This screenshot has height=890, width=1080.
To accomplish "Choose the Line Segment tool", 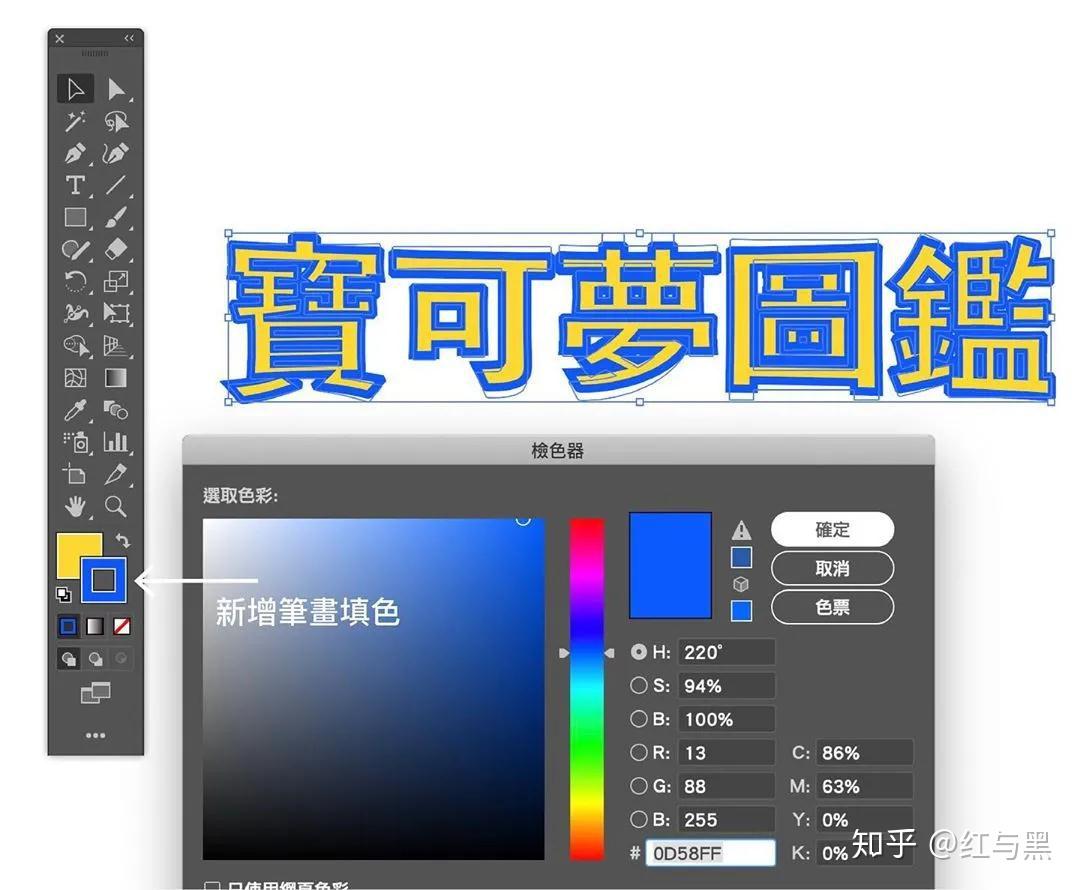I will tap(116, 185).
